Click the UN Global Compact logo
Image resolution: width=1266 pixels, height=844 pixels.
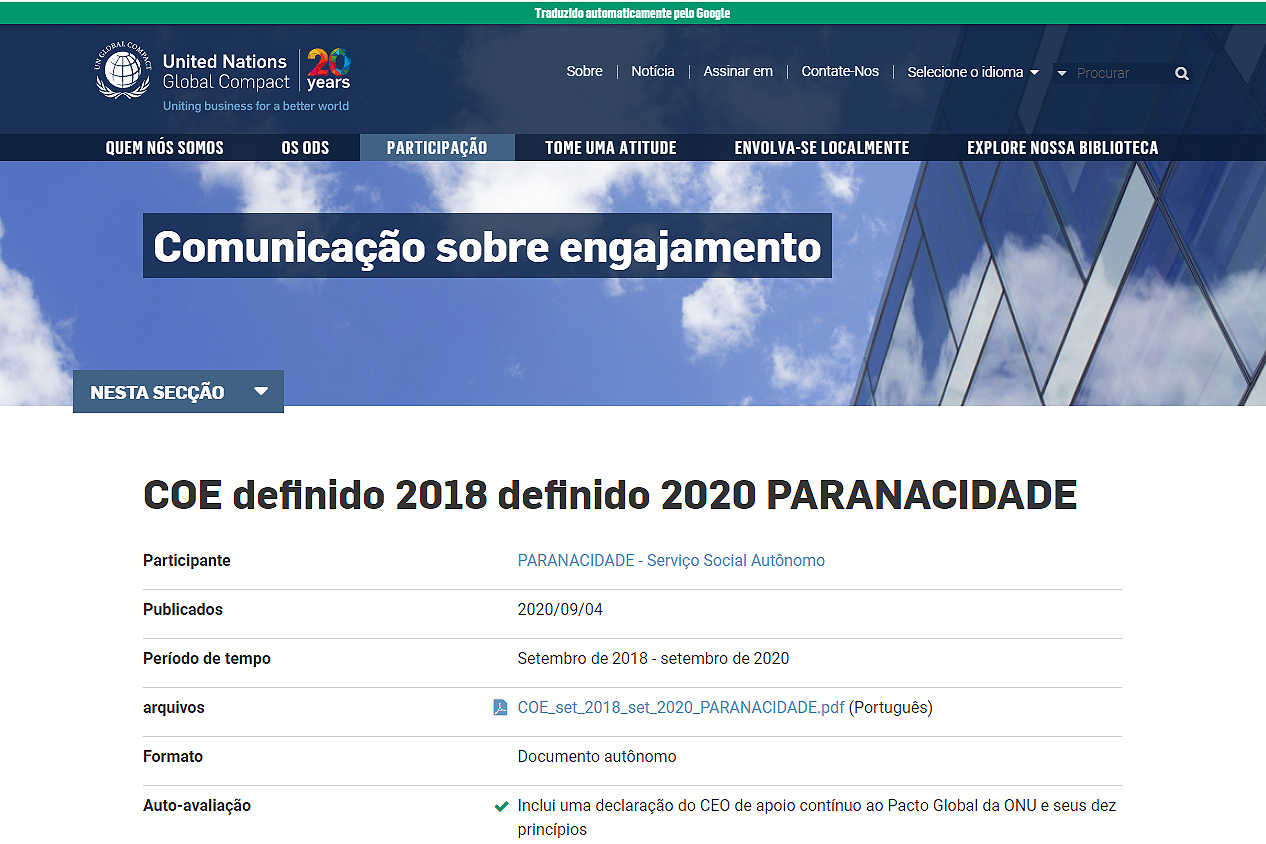click(x=122, y=70)
